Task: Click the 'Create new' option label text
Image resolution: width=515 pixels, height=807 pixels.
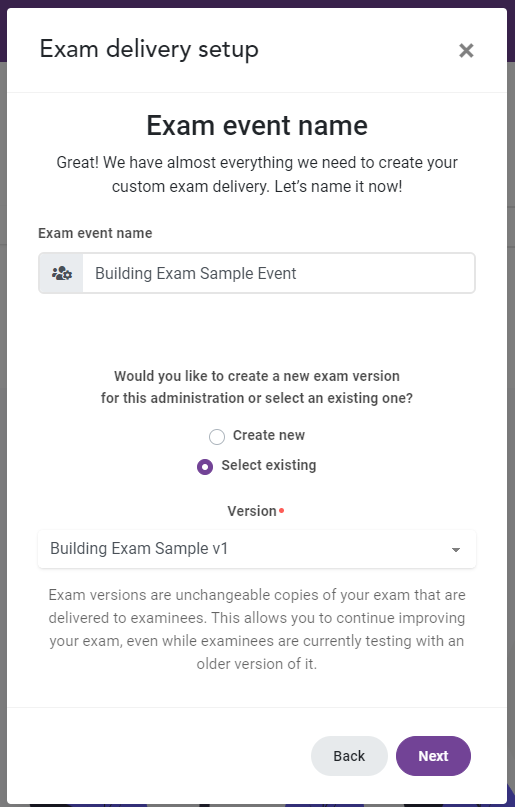Action: pyautogui.click(x=269, y=435)
